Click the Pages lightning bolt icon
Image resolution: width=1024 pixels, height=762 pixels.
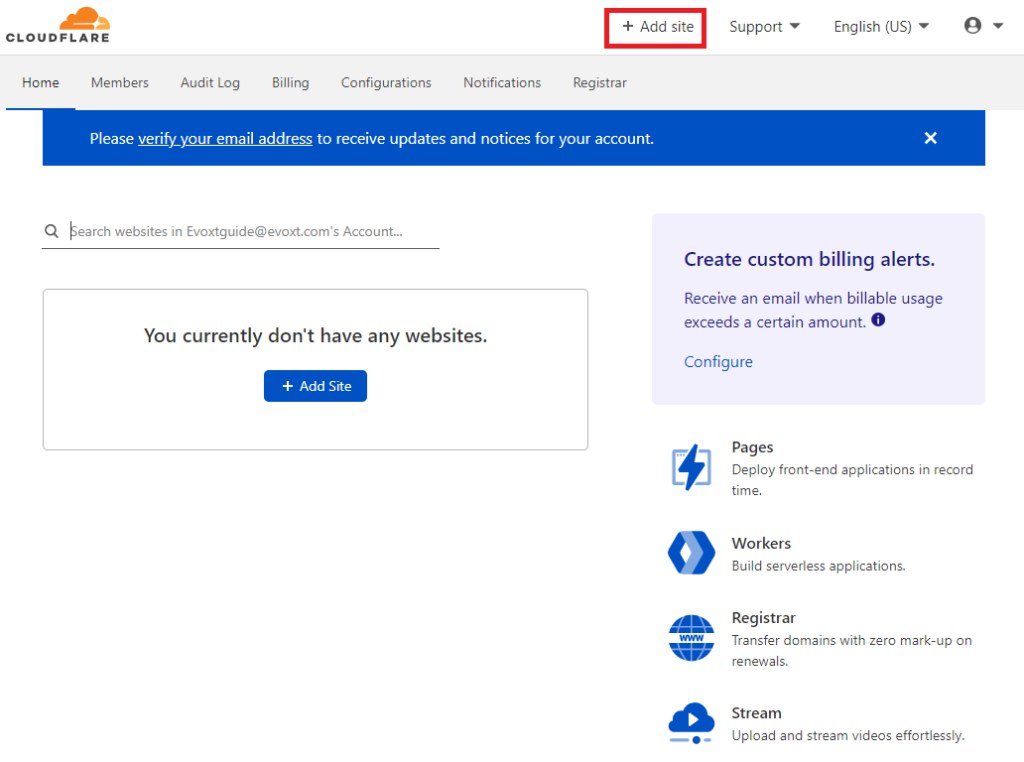691,468
